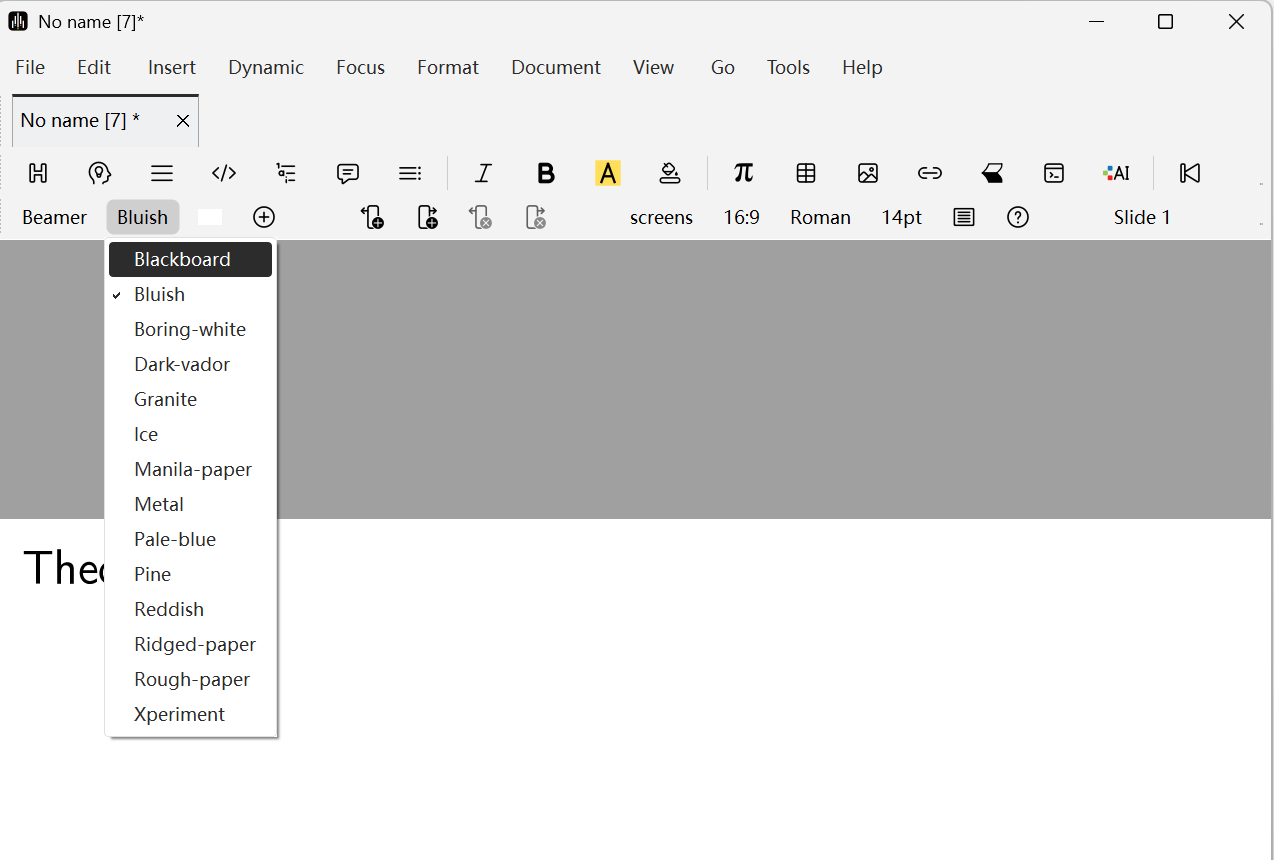Image resolution: width=1274 pixels, height=860 pixels.
Task: Click the code brackets icon
Action: point(224,173)
